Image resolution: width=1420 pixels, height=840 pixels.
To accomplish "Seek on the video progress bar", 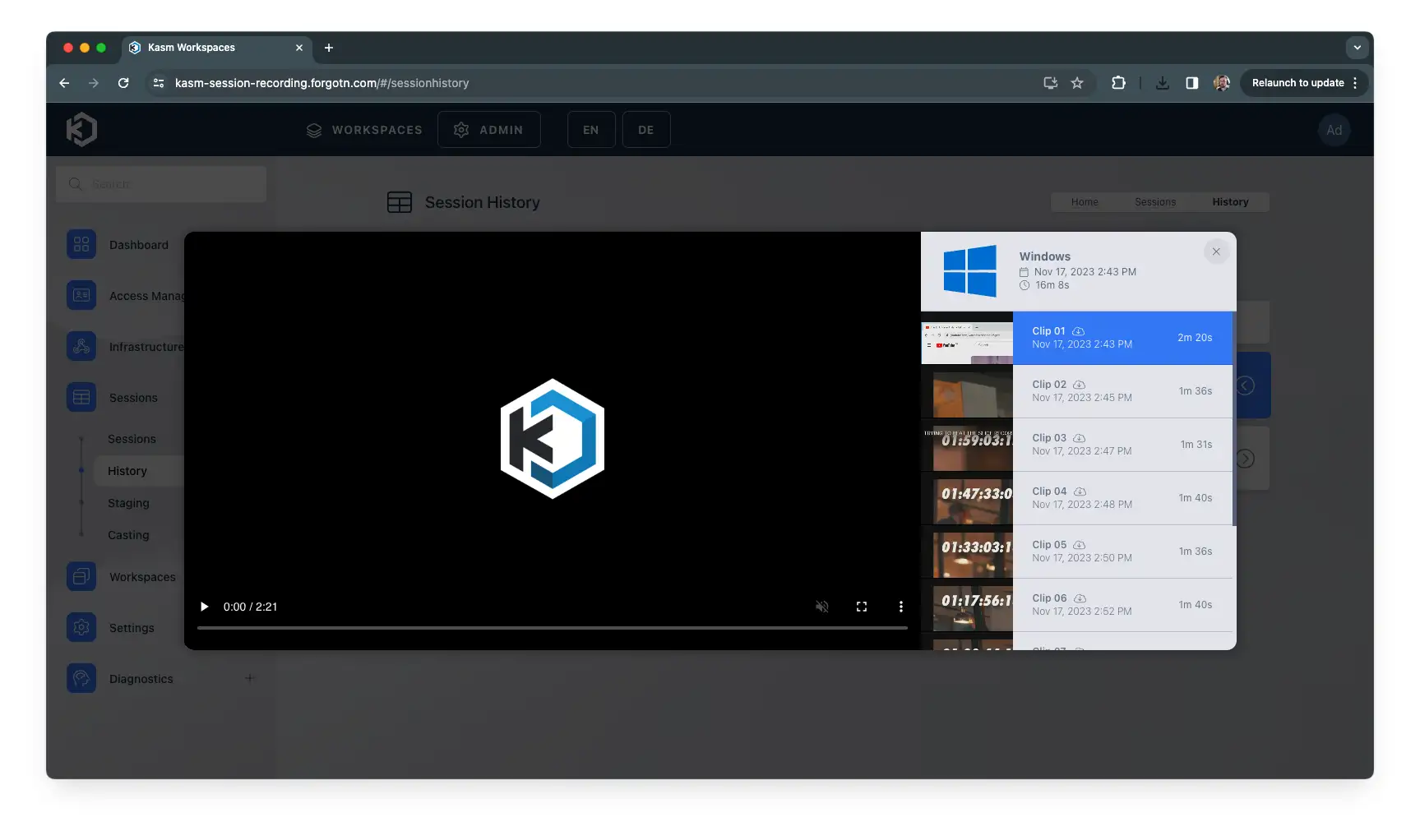I will click(552, 628).
